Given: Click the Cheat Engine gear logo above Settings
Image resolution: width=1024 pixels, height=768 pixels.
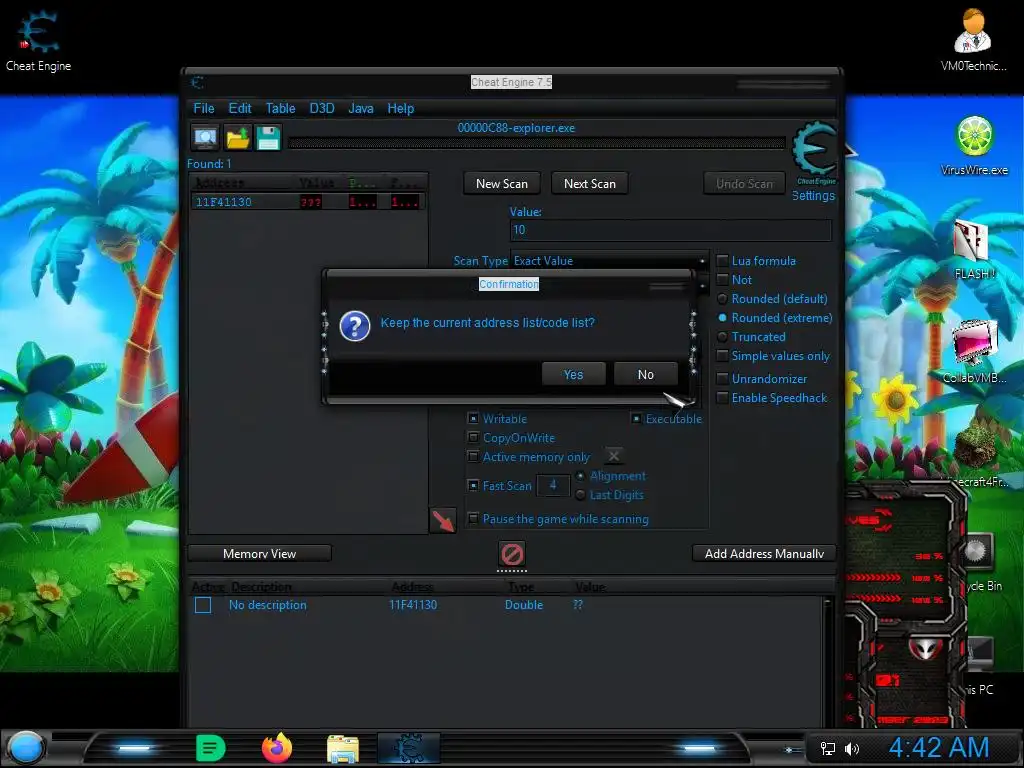Looking at the screenshot, I should tap(813, 151).
